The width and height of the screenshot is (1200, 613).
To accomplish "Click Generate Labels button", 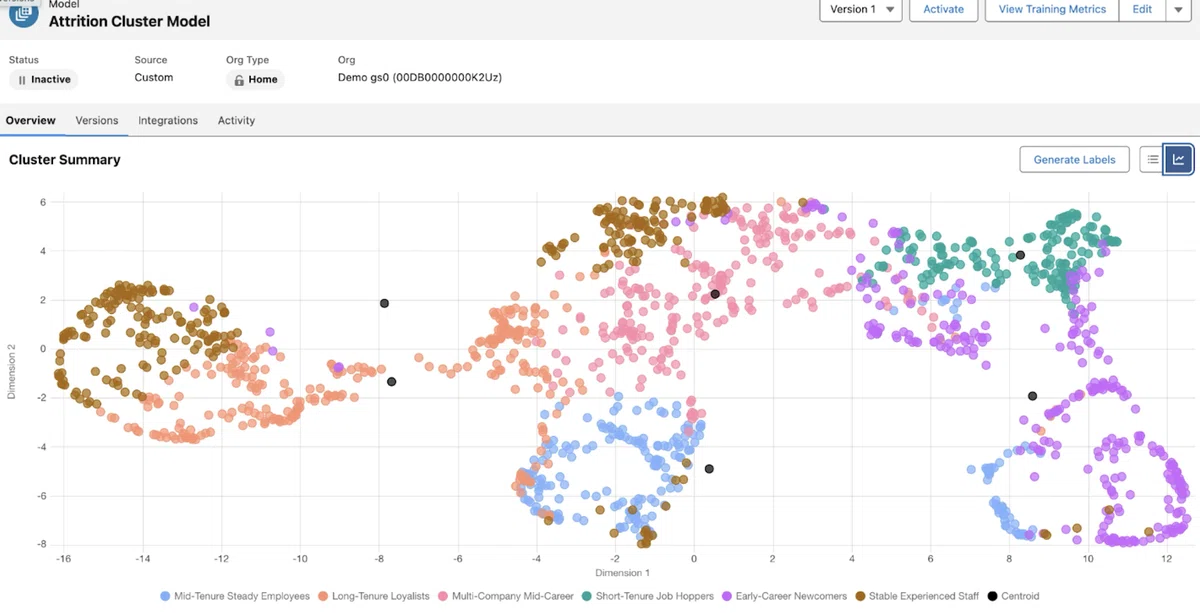I will point(1075,159).
